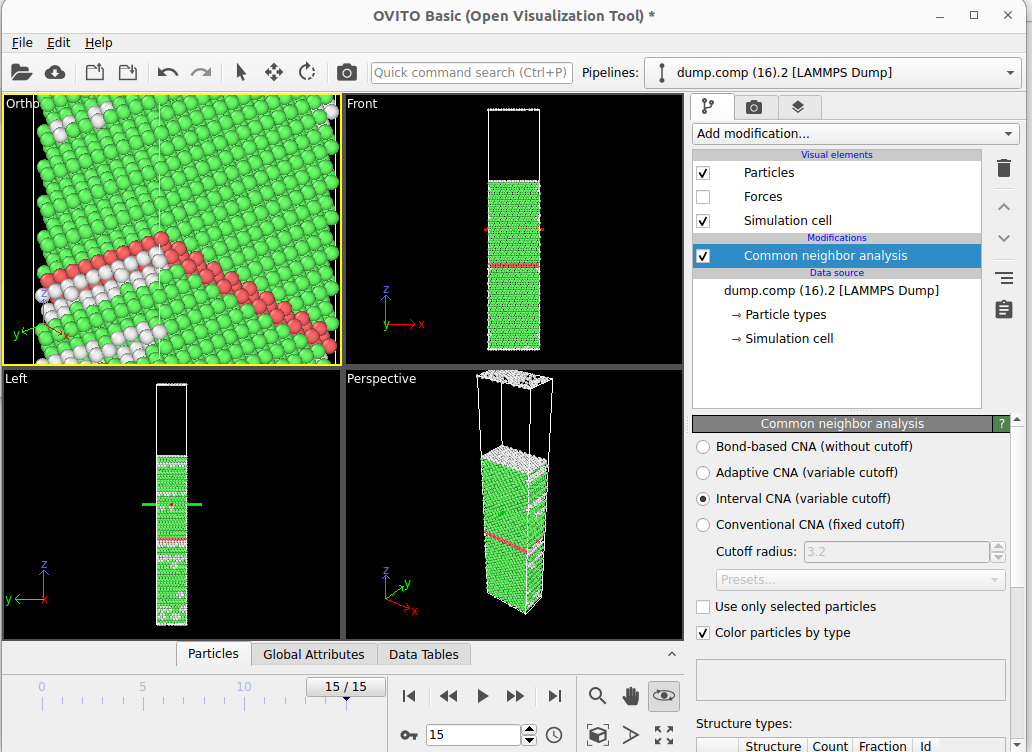Toggle the Particles visual element checkbox
Screen dimensions: 1032x752
[x=703, y=173]
